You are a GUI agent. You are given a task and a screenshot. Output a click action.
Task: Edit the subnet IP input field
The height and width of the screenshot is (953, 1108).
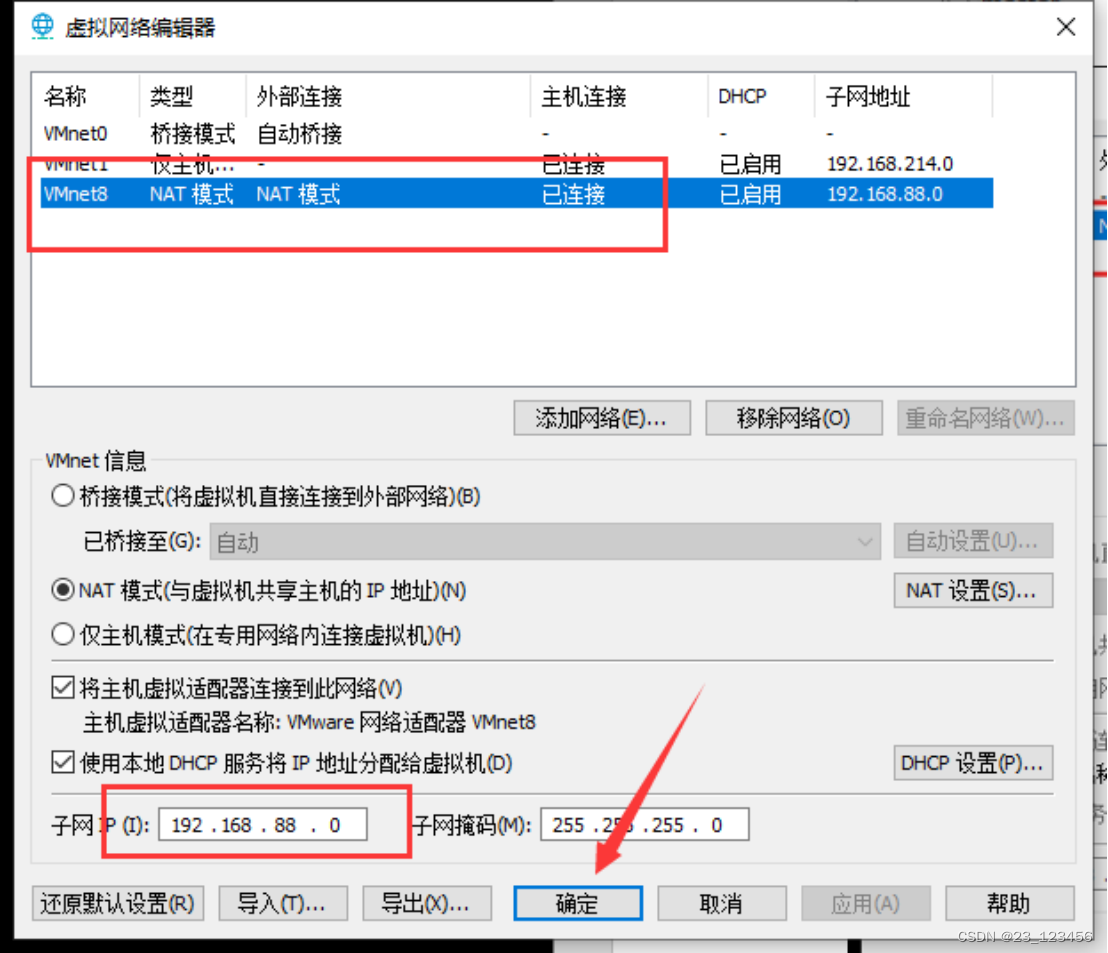pos(262,824)
